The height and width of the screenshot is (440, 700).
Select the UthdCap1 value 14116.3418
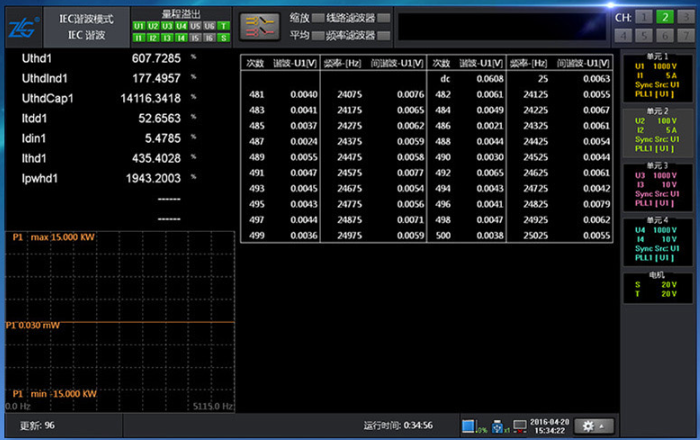150,99
